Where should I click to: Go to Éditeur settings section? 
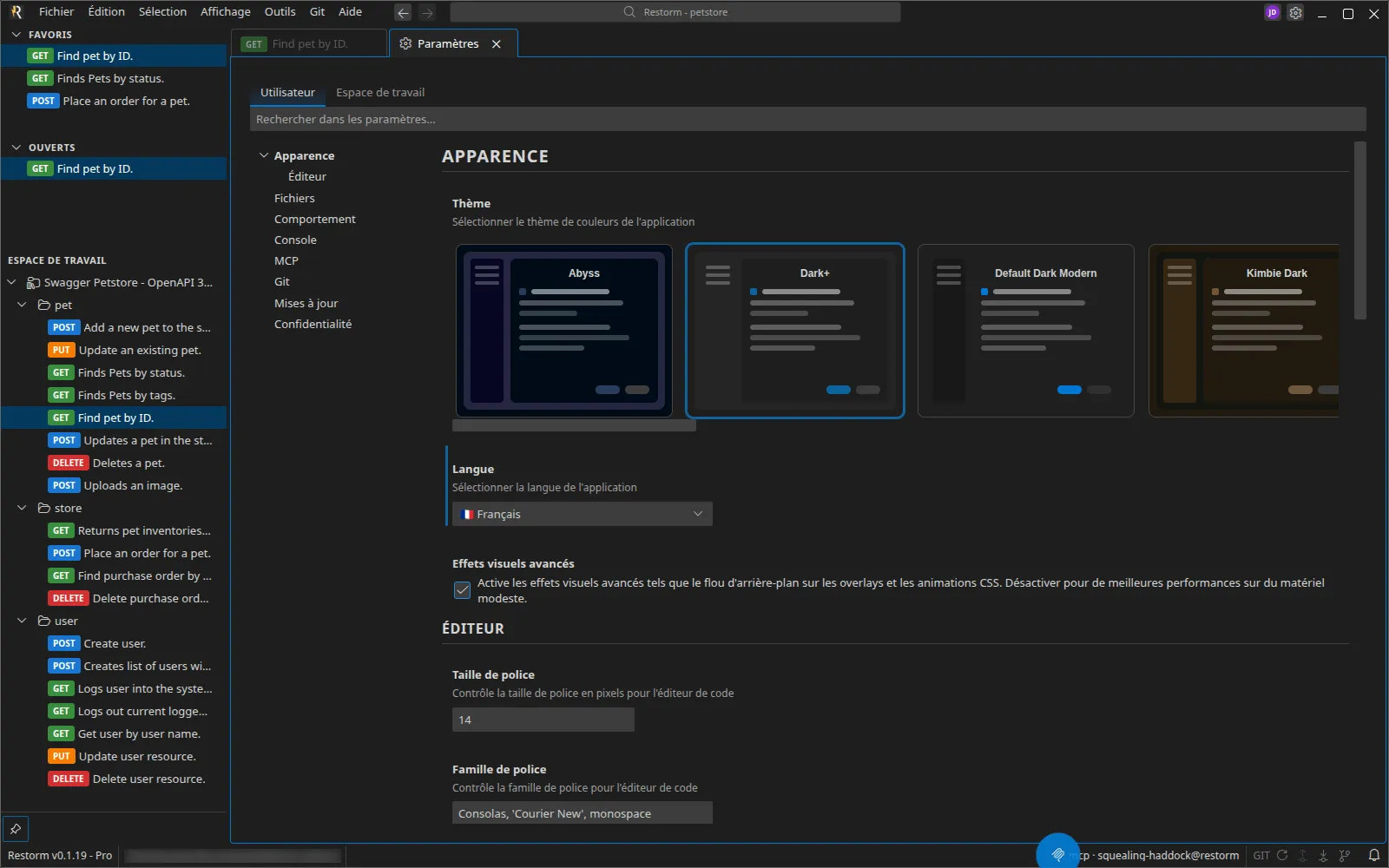click(307, 177)
